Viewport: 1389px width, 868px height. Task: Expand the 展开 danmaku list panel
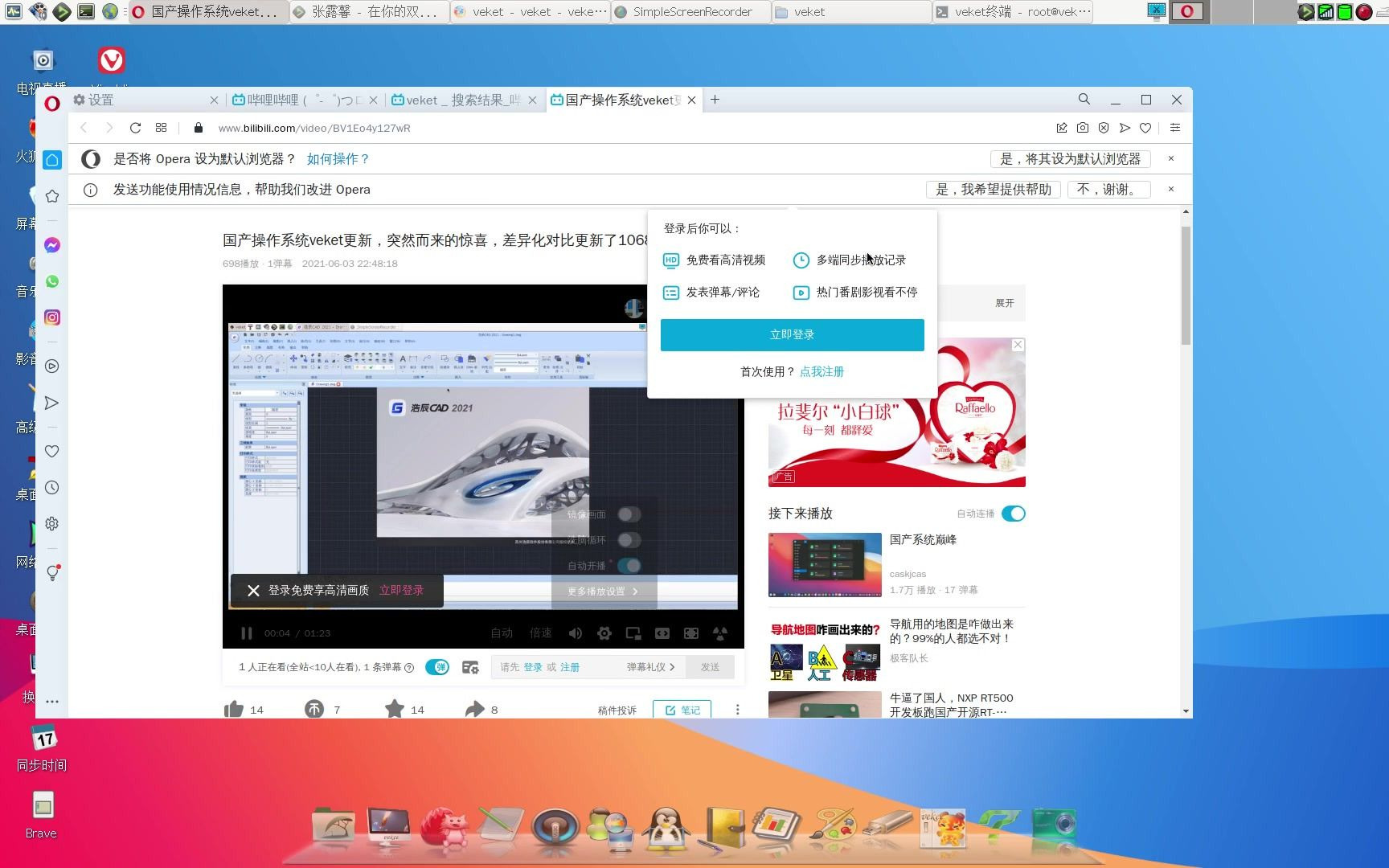click(x=1005, y=303)
